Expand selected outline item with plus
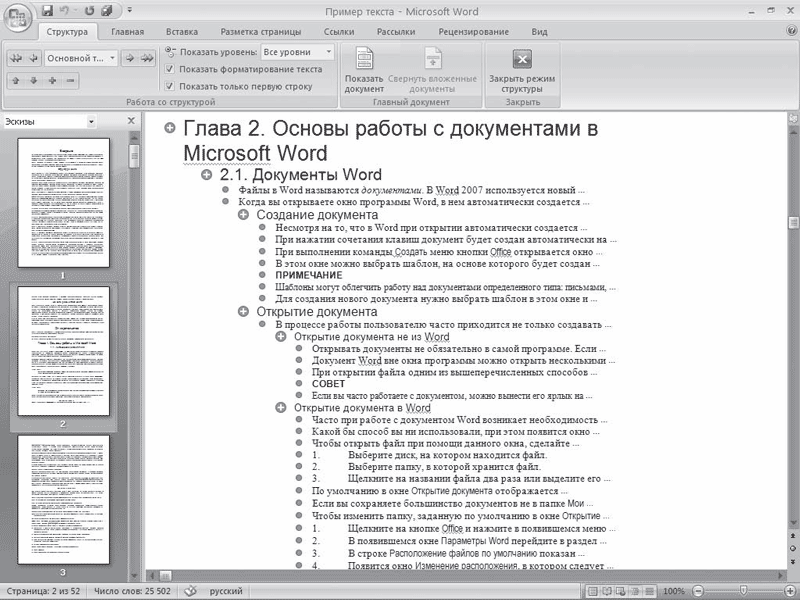Screen dimensions: 800x600 [x=52, y=81]
